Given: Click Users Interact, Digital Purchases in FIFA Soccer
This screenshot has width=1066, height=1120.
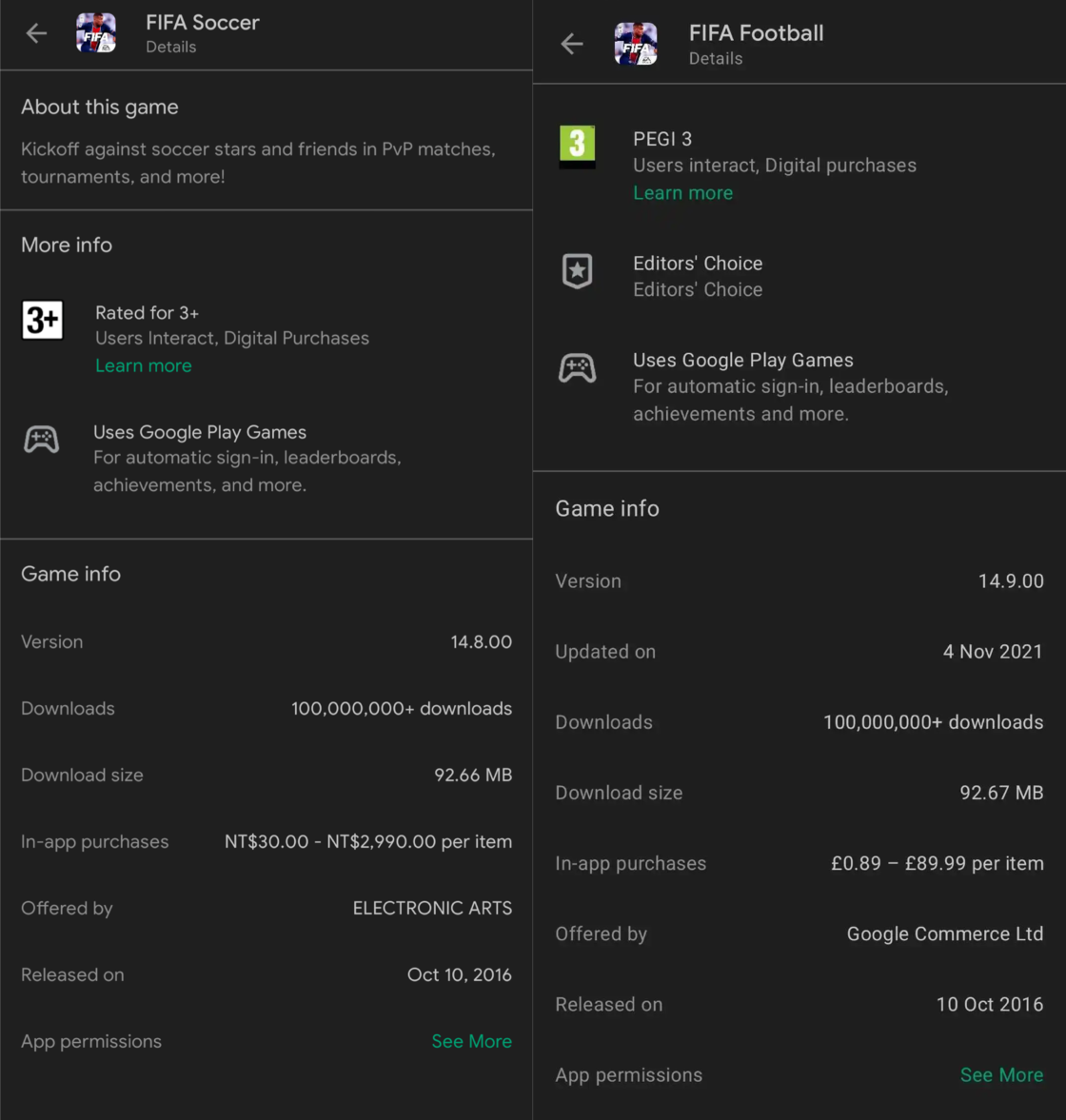Looking at the screenshot, I should coord(232,338).
